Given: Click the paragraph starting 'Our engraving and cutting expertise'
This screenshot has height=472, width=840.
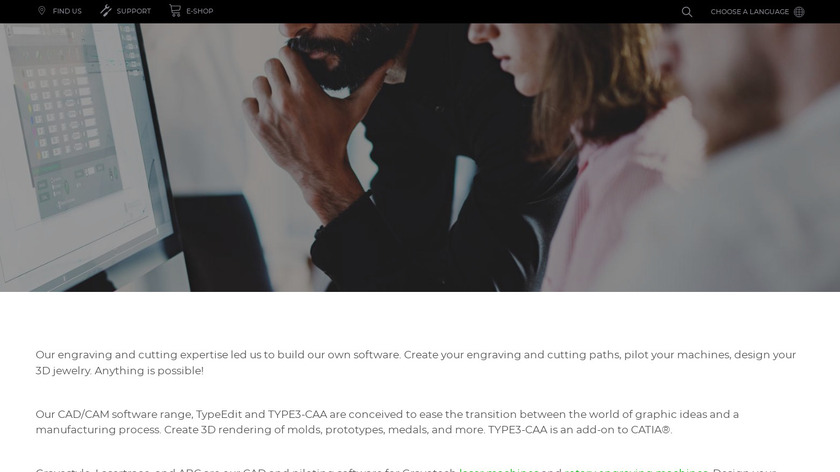Looking at the screenshot, I should click(x=416, y=363).
